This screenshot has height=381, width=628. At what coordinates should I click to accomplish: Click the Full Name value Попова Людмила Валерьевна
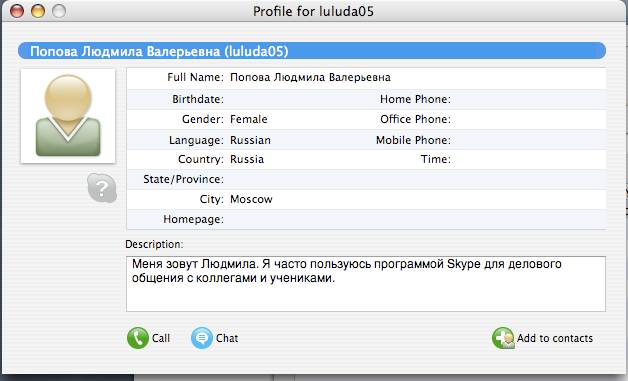coord(310,77)
